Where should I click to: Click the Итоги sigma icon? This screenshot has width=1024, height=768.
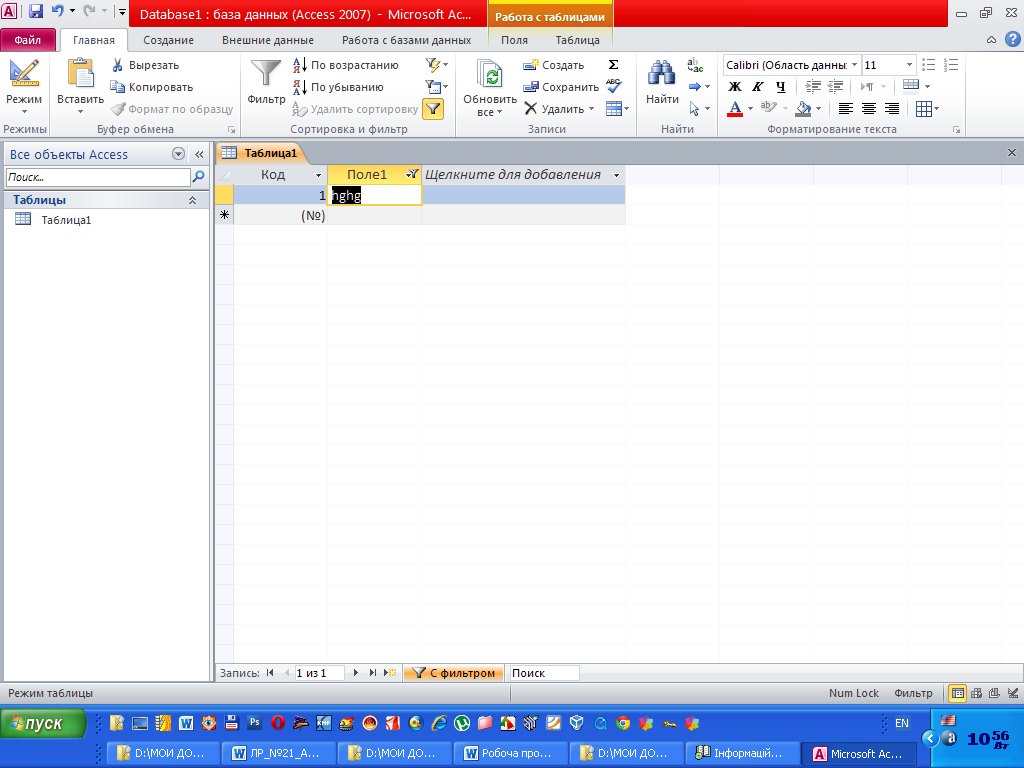click(x=613, y=65)
